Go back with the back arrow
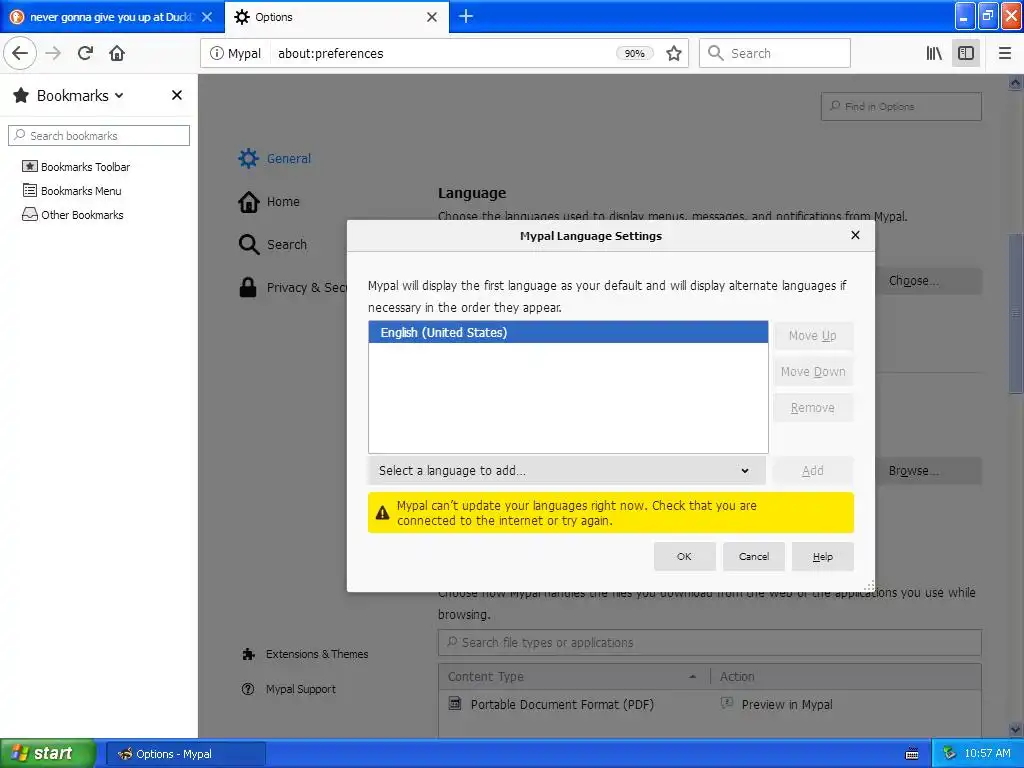The image size is (1024, 768). pyautogui.click(x=20, y=53)
